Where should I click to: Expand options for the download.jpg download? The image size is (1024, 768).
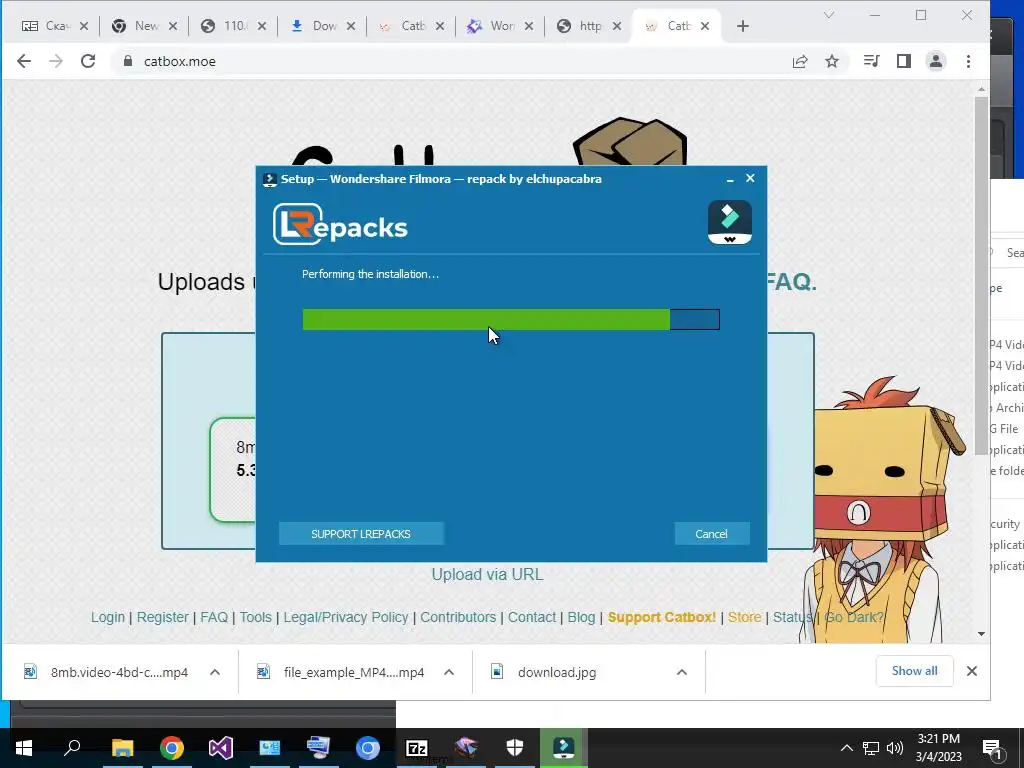682,672
